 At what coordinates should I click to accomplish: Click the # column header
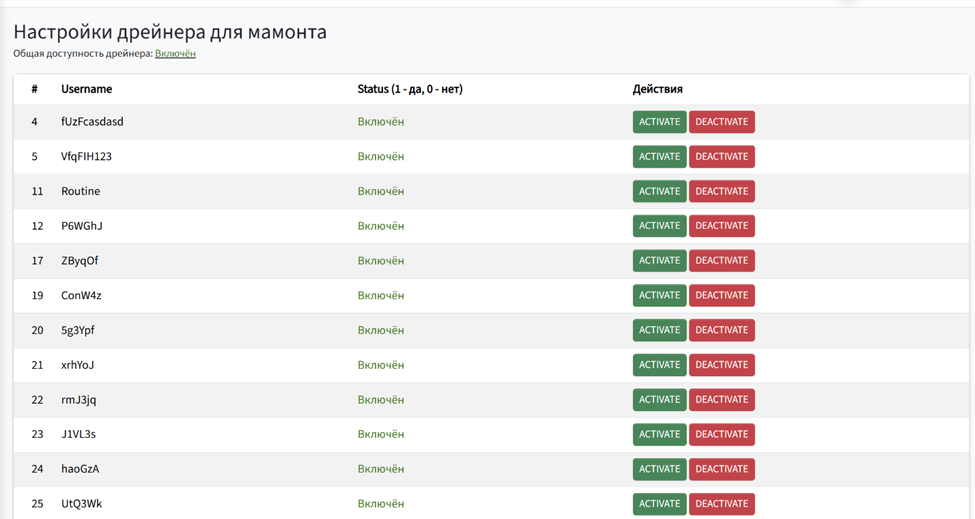34,89
